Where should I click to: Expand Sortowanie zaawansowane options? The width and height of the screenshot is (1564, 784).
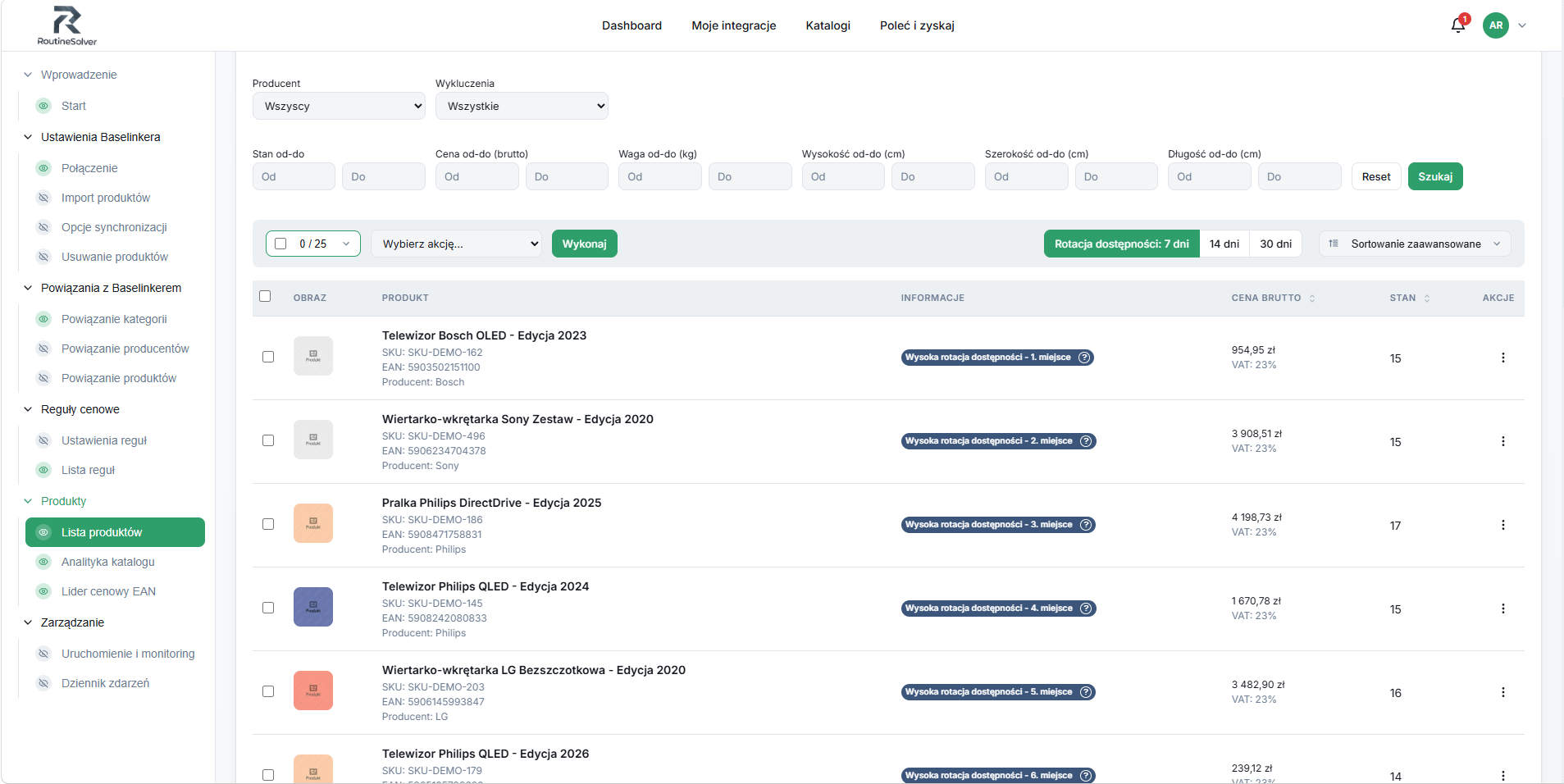(x=1415, y=244)
